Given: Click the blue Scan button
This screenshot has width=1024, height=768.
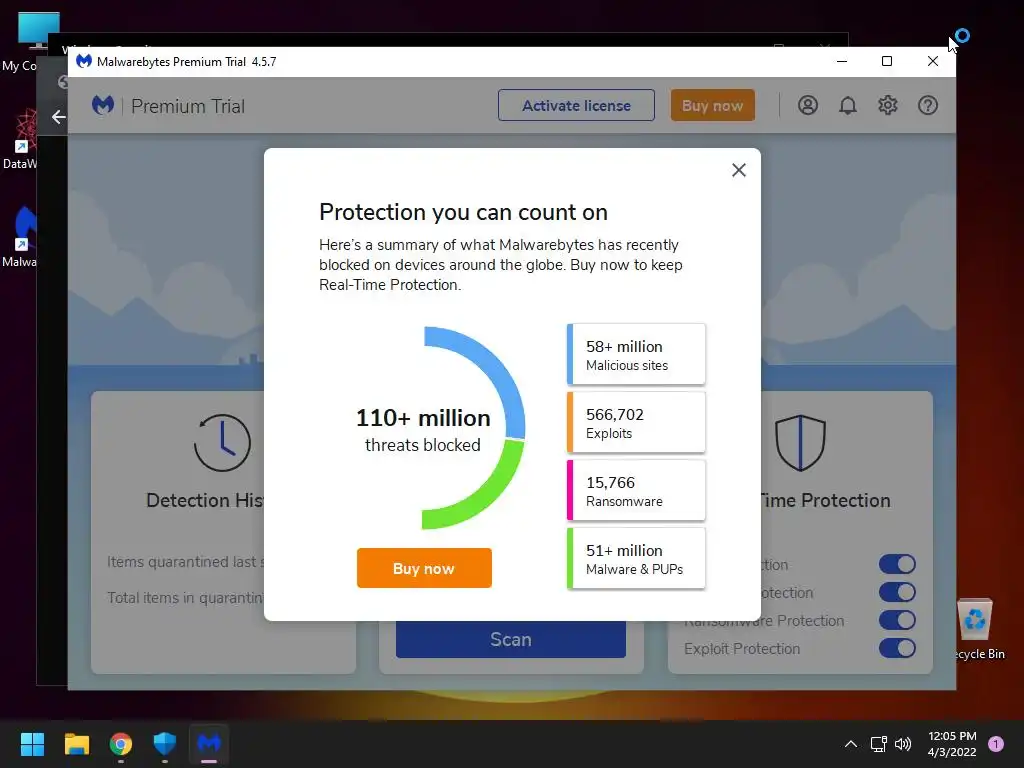Looking at the screenshot, I should coord(511,639).
